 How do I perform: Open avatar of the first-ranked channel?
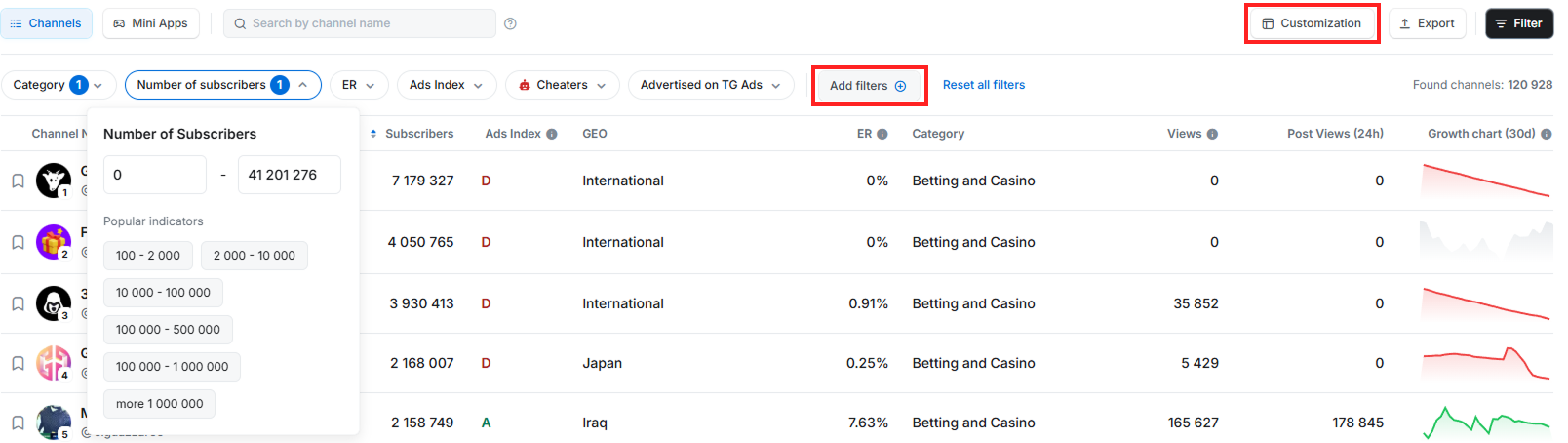coord(53,181)
